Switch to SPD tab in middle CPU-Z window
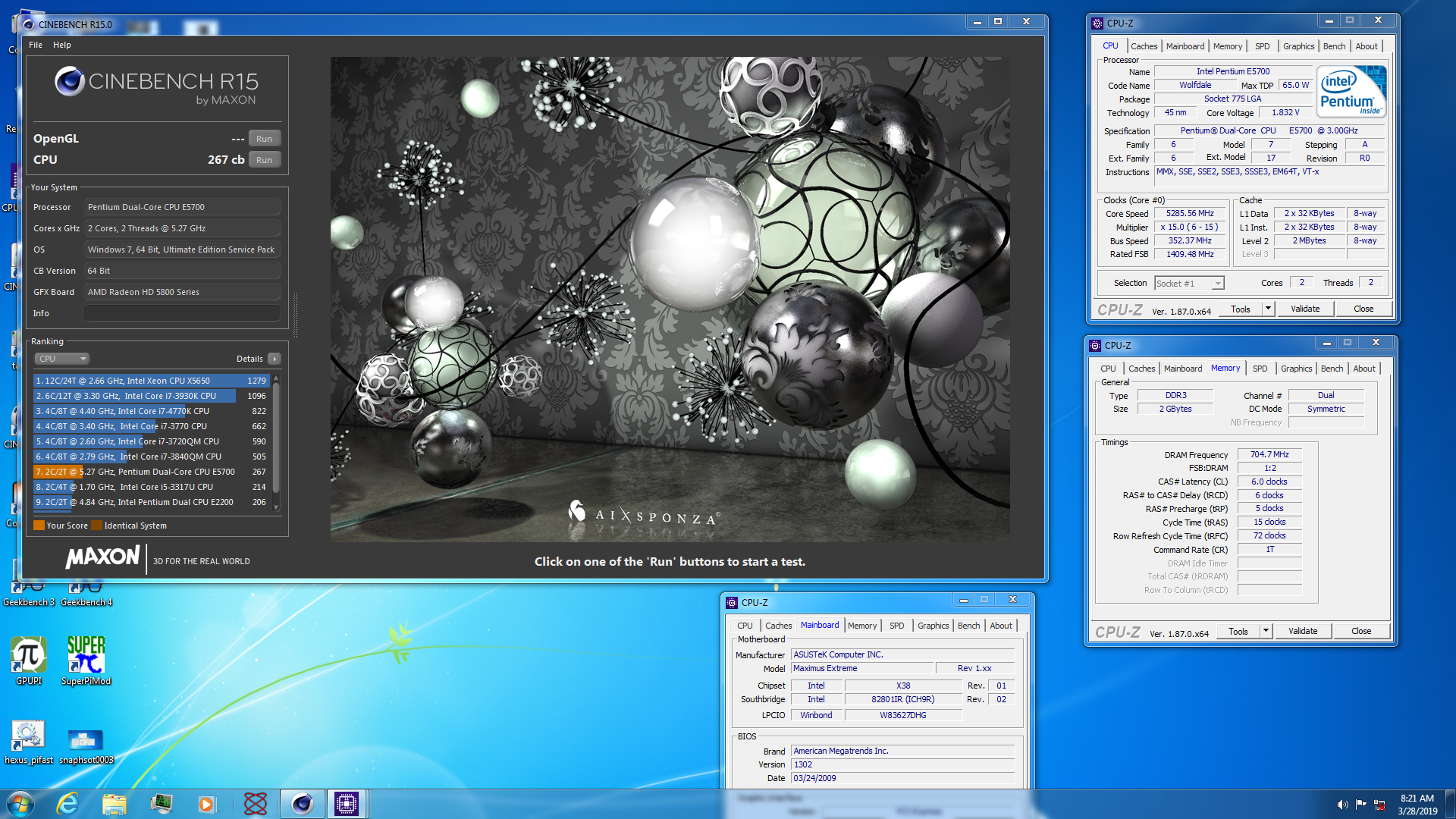 point(1260,369)
